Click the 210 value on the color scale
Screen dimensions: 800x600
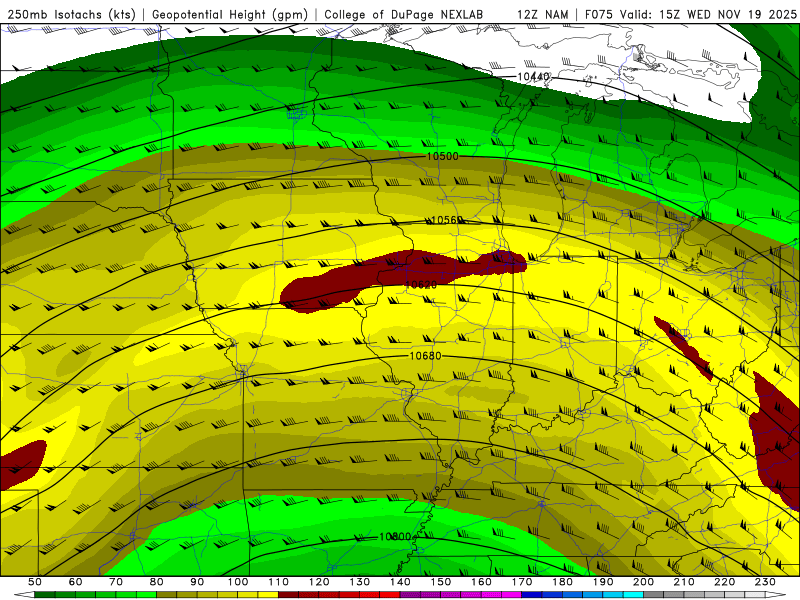click(684, 582)
